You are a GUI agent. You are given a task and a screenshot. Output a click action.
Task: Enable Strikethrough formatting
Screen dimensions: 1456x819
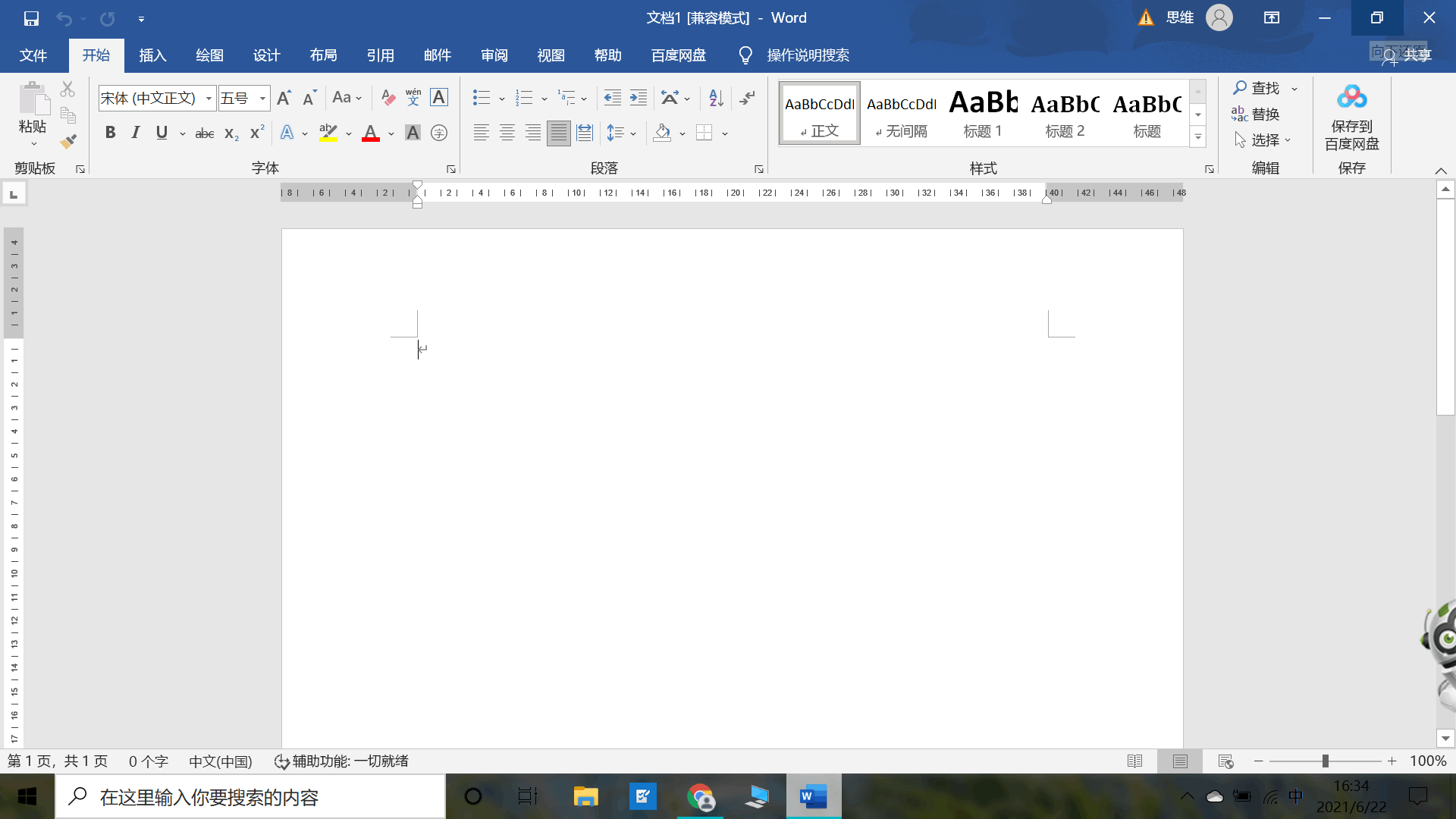pos(205,133)
